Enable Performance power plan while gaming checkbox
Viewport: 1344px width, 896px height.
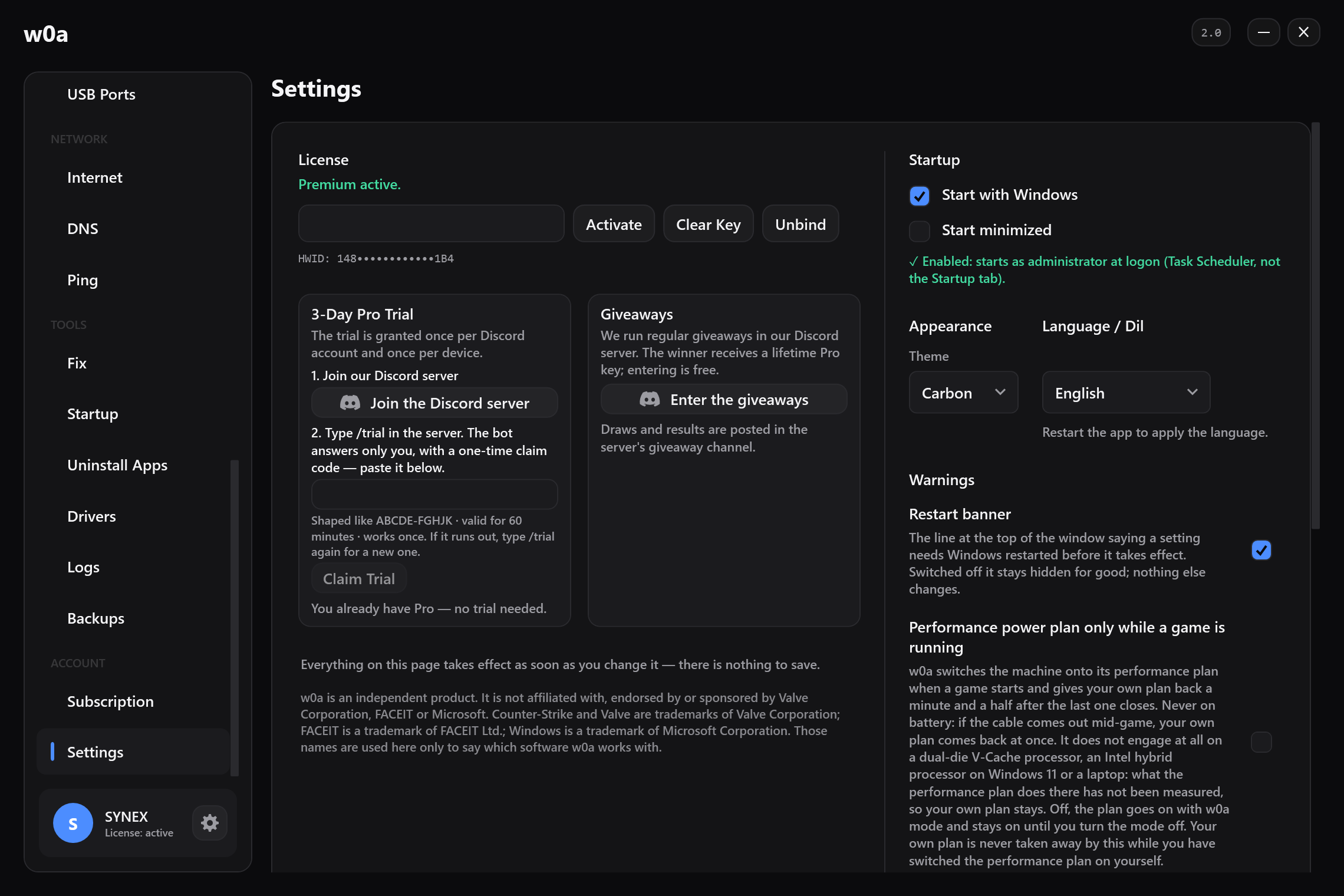1261,742
